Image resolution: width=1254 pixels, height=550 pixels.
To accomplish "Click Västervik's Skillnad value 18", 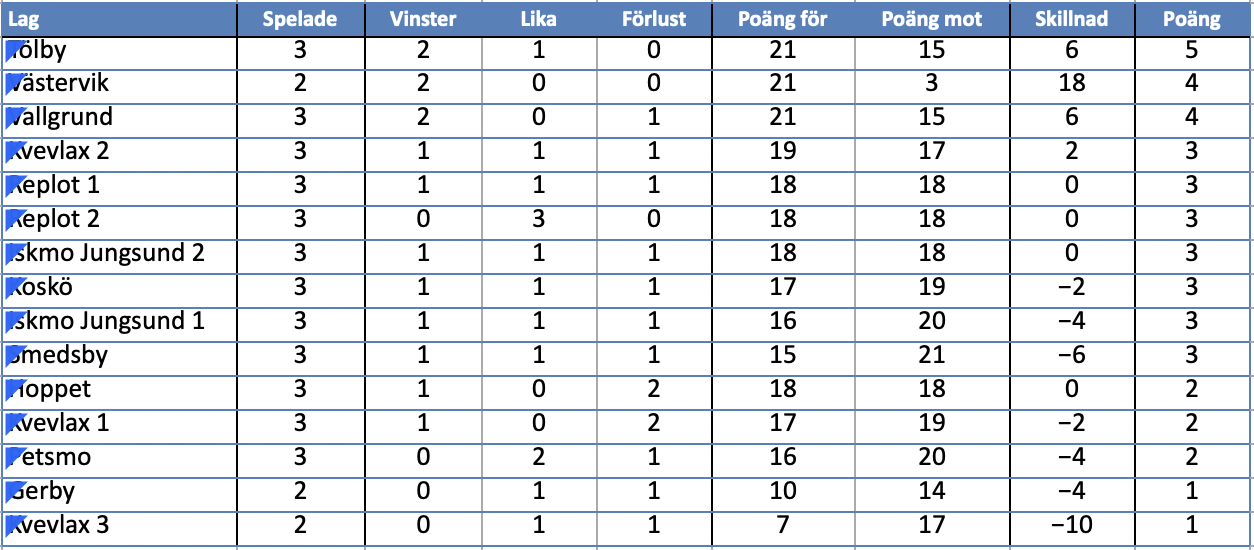I will (1071, 83).
